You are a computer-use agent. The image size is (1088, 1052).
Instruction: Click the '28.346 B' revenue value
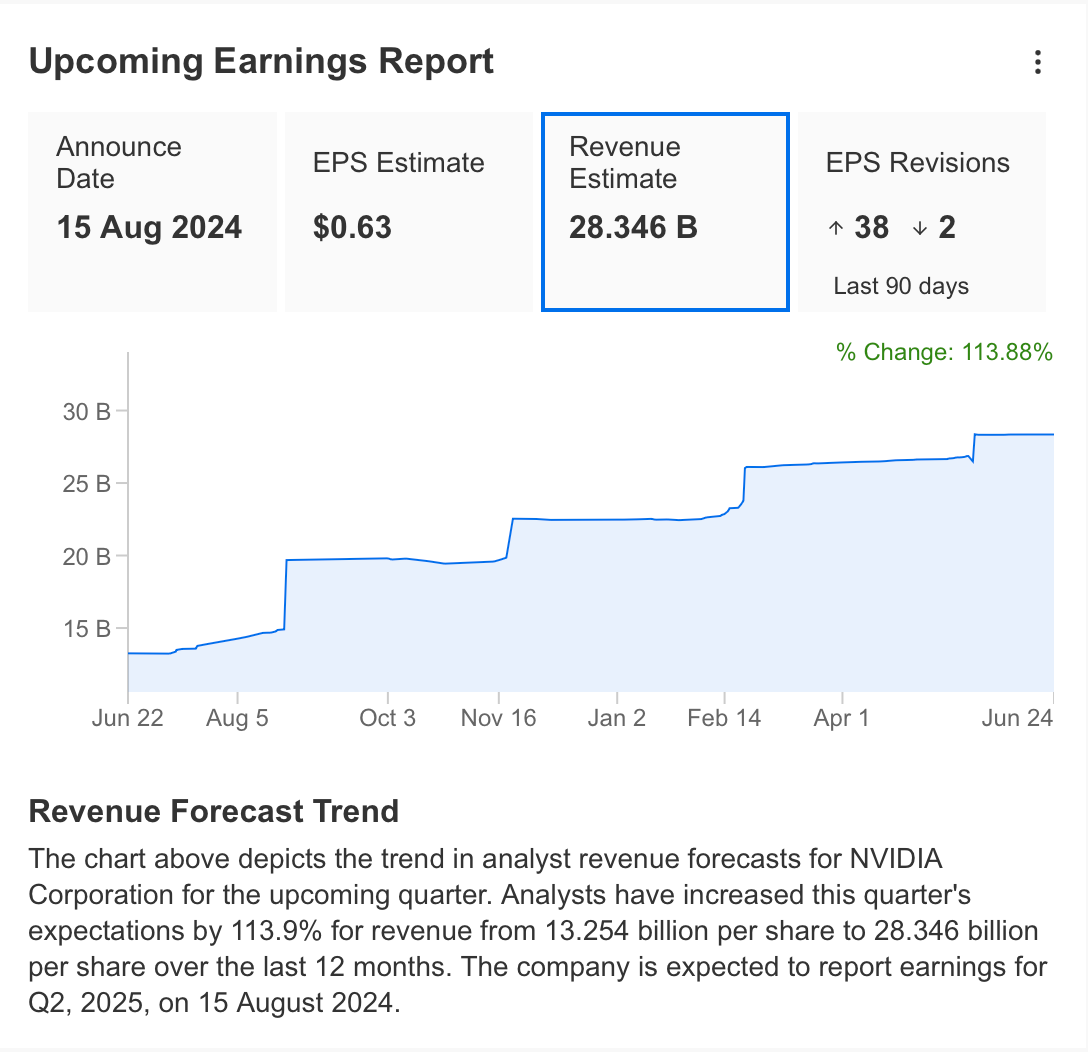click(x=634, y=228)
